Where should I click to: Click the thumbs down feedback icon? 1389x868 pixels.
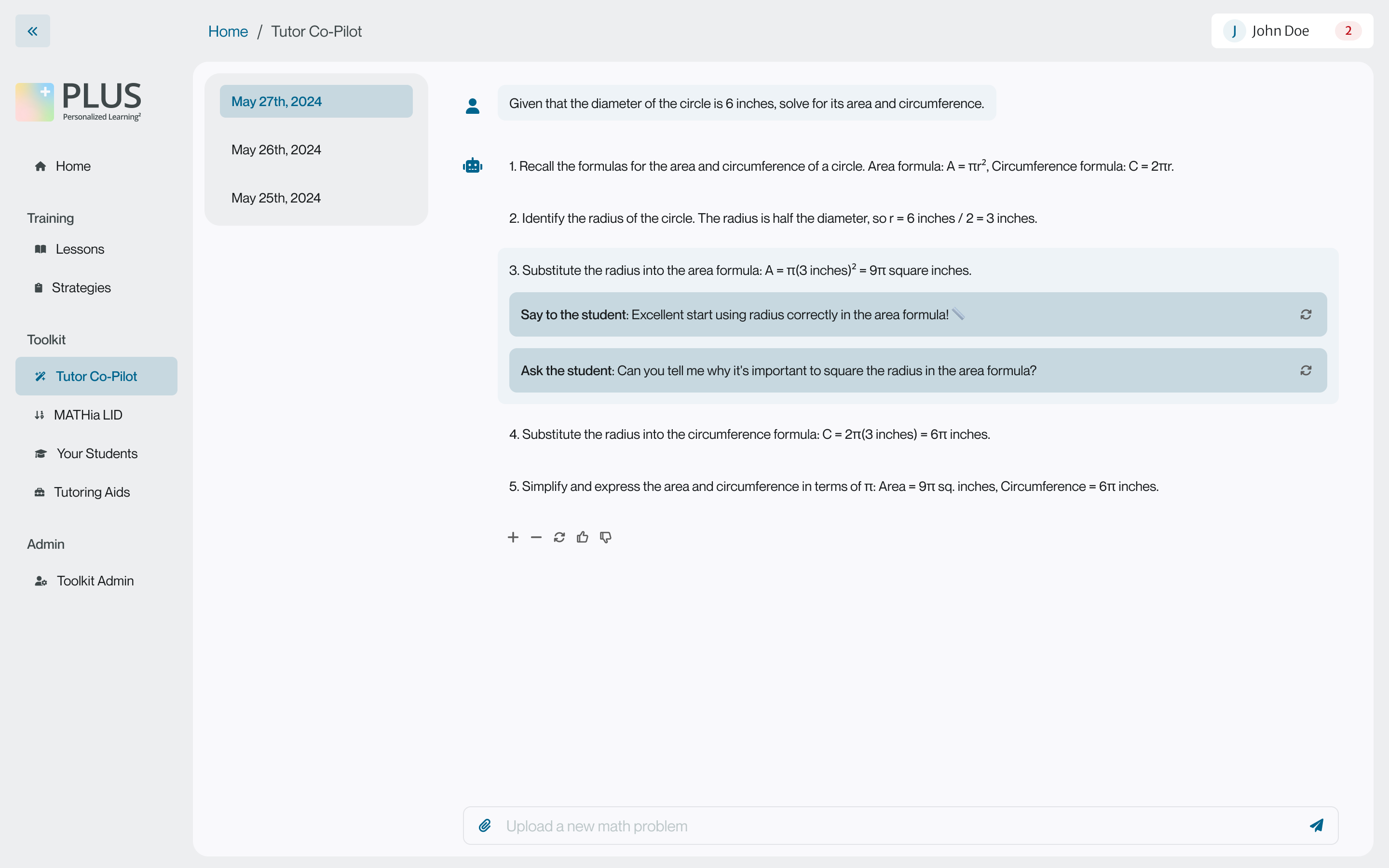click(x=606, y=537)
